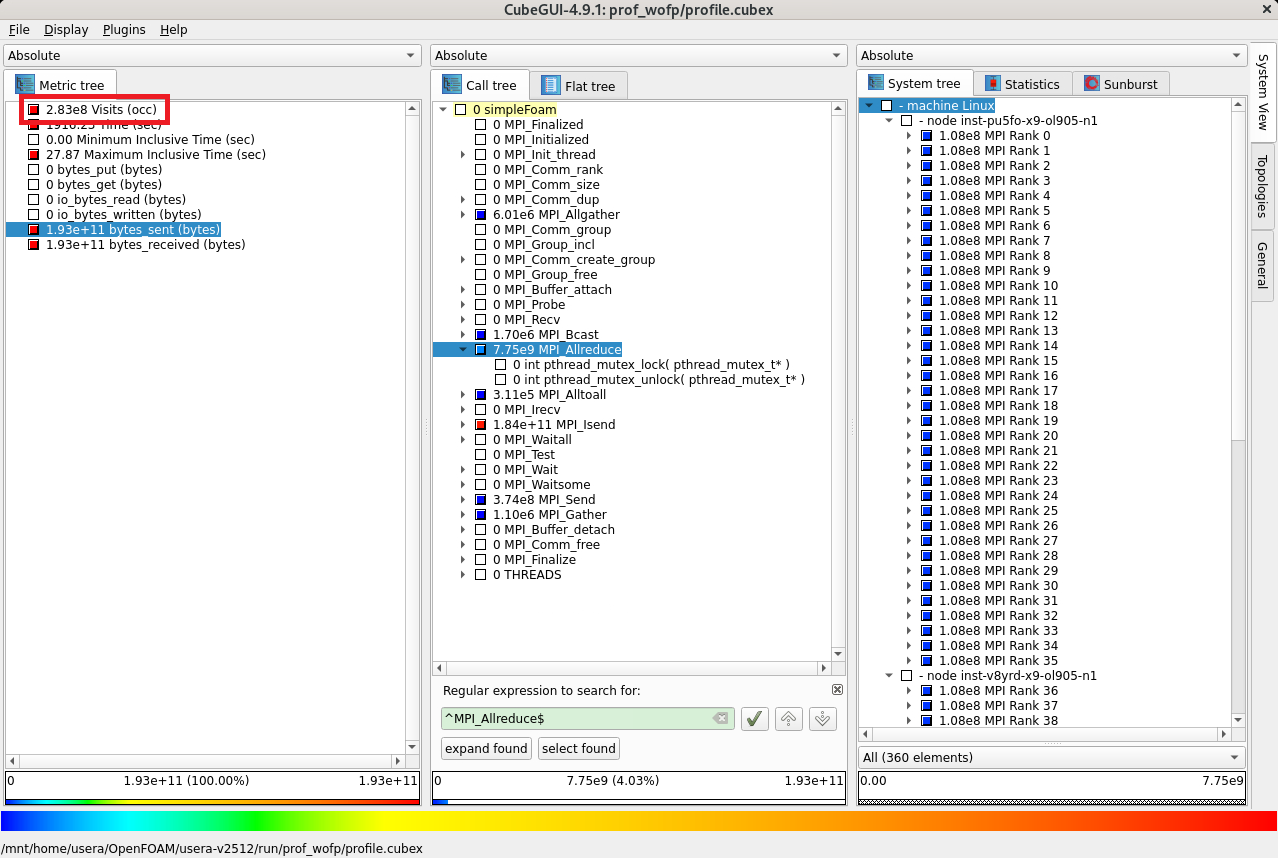Jump to previous search match arrow
The height and width of the screenshot is (858, 1278).
789,718
